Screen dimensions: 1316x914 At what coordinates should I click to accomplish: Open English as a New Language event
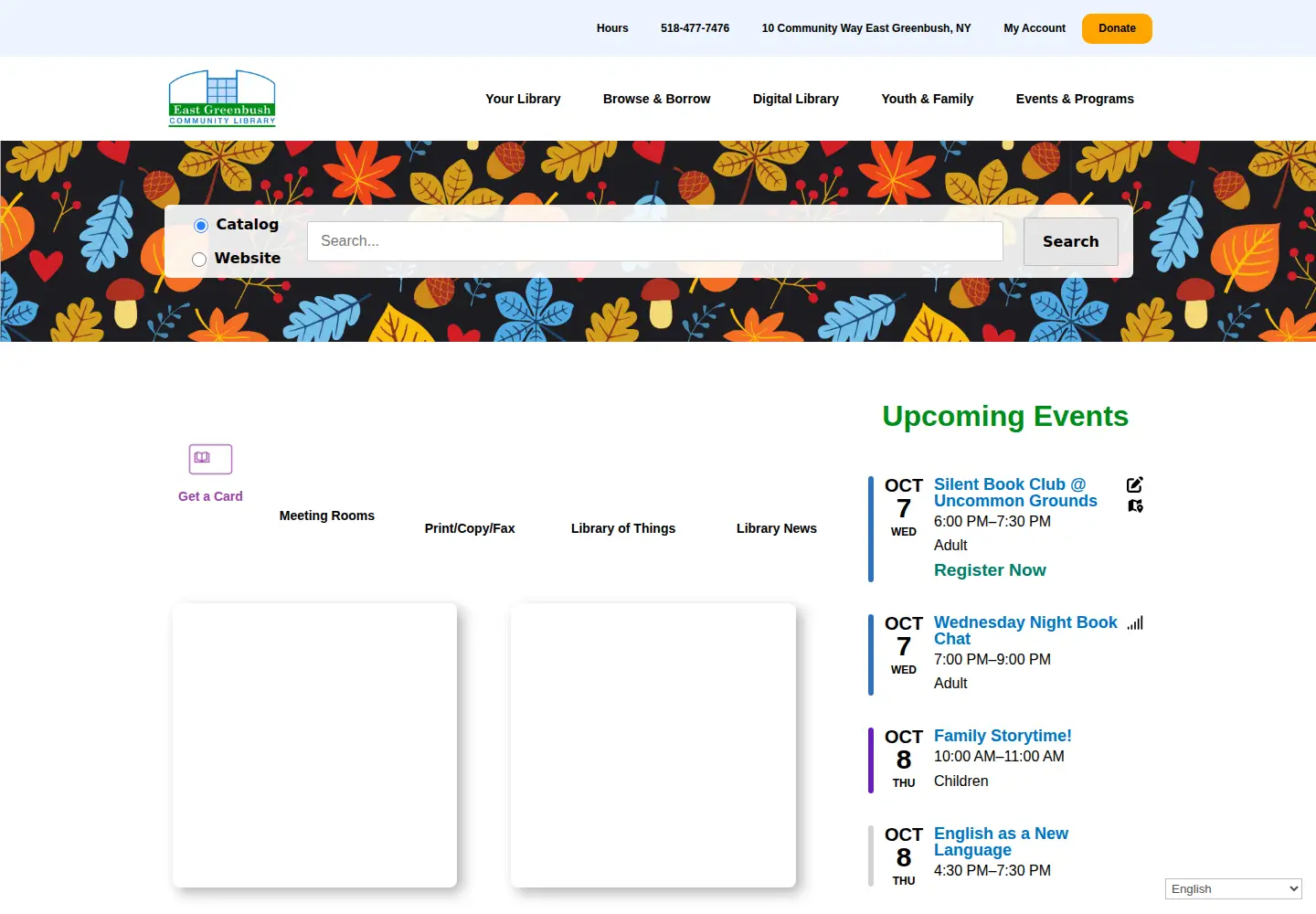[1001, 842]
